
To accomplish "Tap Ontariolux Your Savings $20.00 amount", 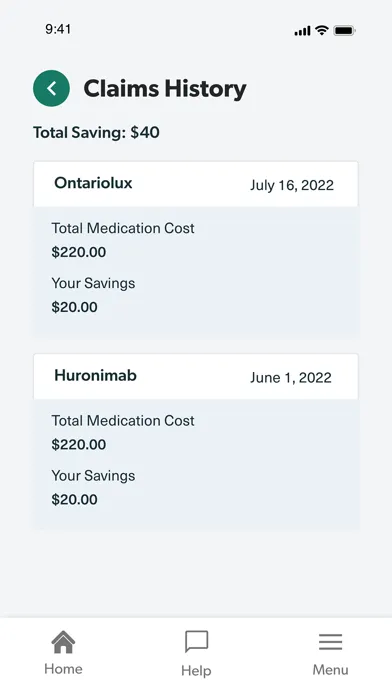I will 75,307.
